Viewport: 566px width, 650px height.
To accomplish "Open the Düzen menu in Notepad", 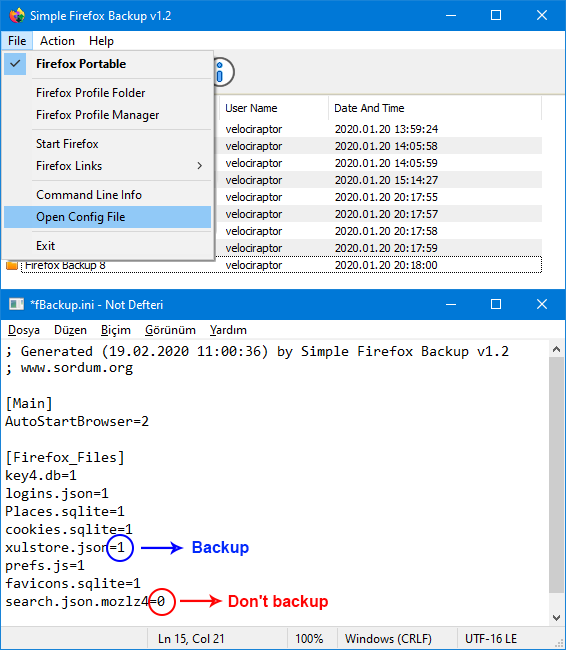I will click(x=70, y=330).
